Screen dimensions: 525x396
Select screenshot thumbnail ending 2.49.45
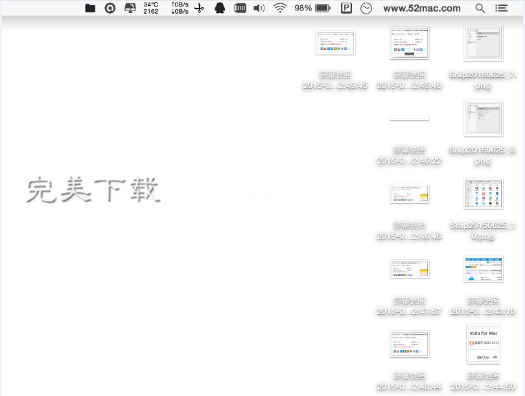335,43
